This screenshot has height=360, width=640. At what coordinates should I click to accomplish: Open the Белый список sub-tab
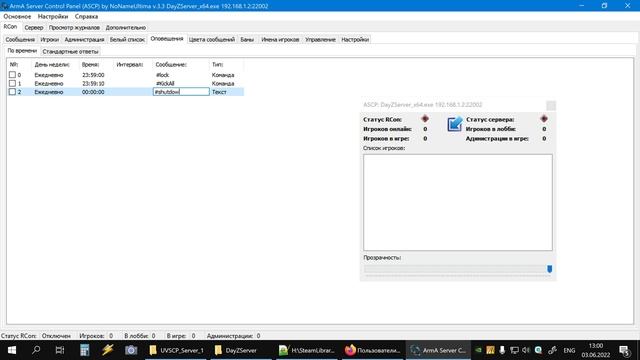click(127, 40)
